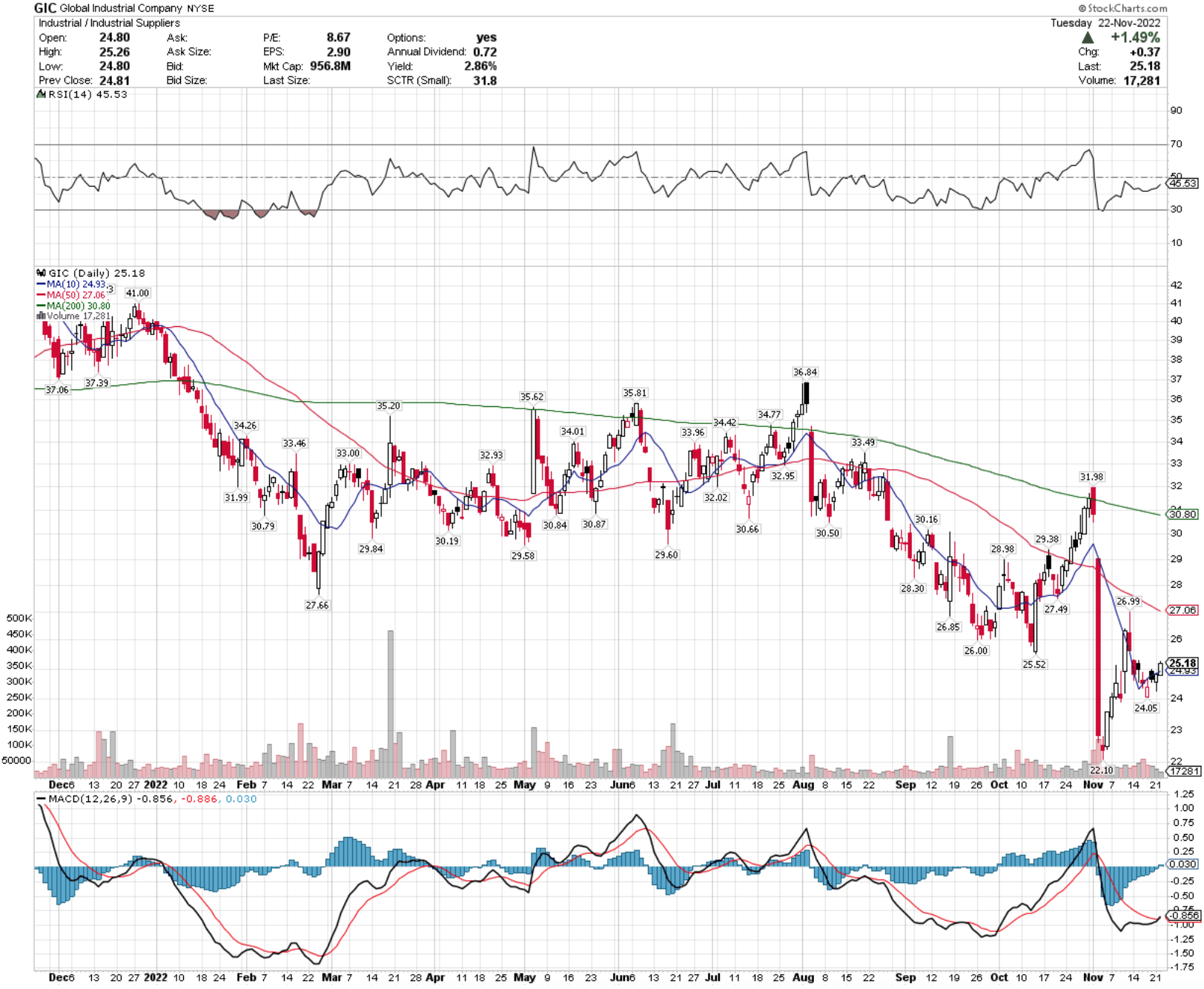
Task: Click the 36.84 peak price label
Action: 804,372
